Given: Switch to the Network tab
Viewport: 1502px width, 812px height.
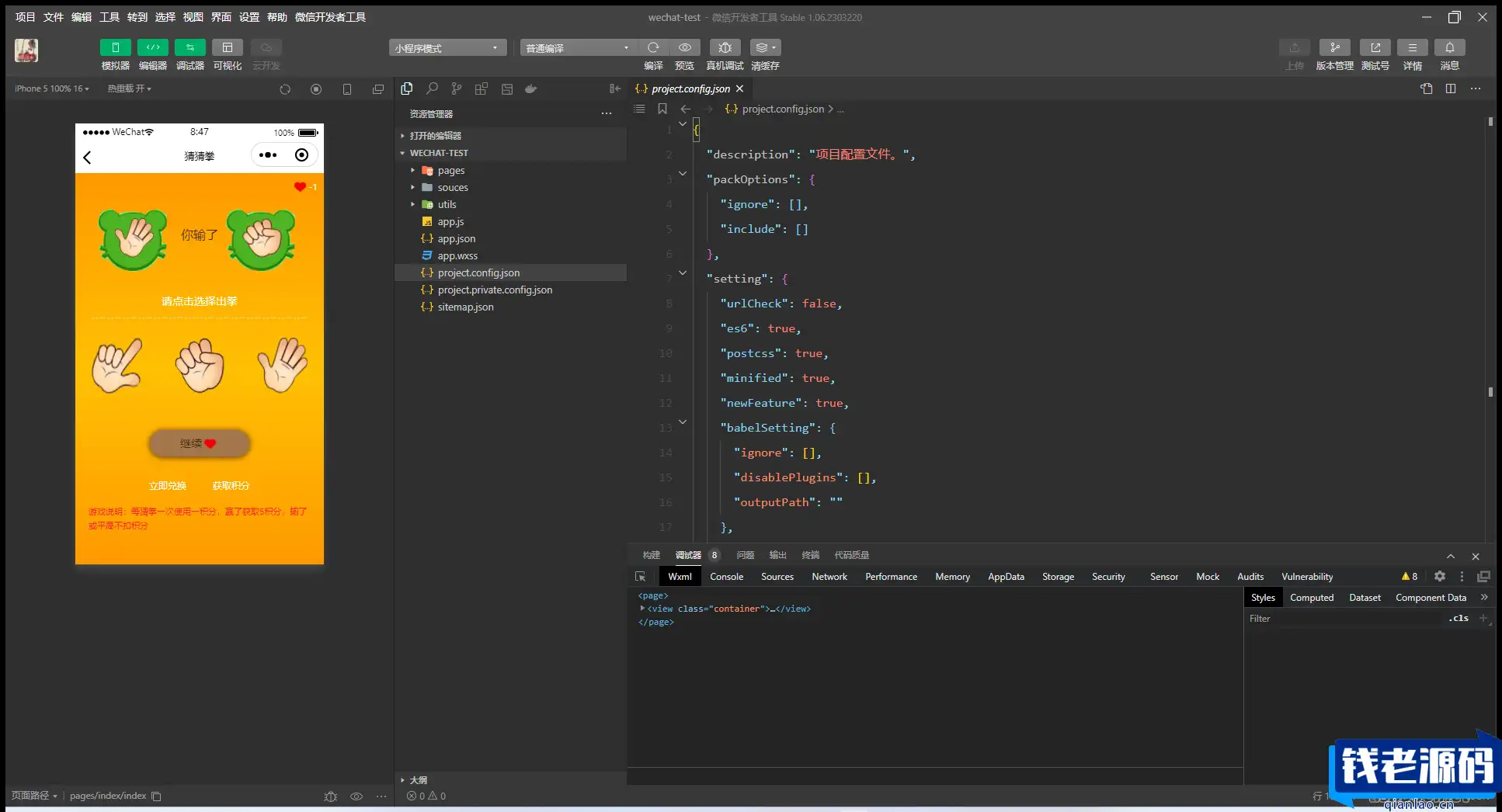Looking at the screenshot, I should tap(829, 576).
